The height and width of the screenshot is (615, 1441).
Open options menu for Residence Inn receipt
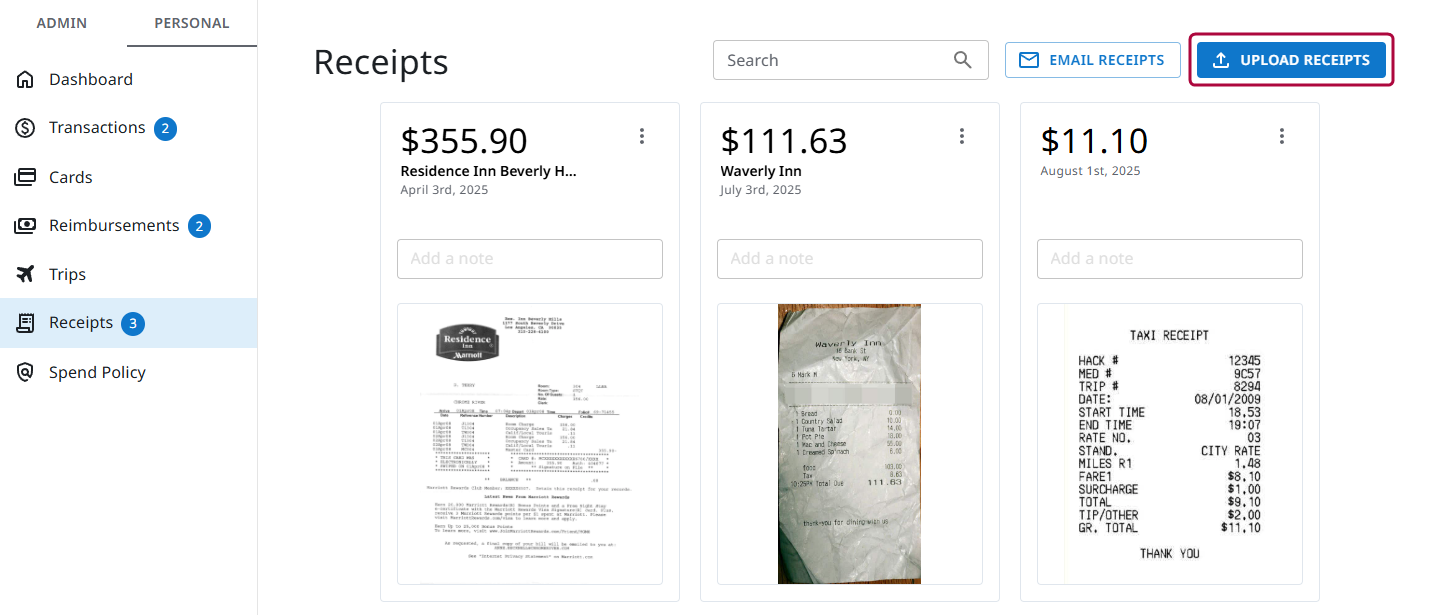642,136
